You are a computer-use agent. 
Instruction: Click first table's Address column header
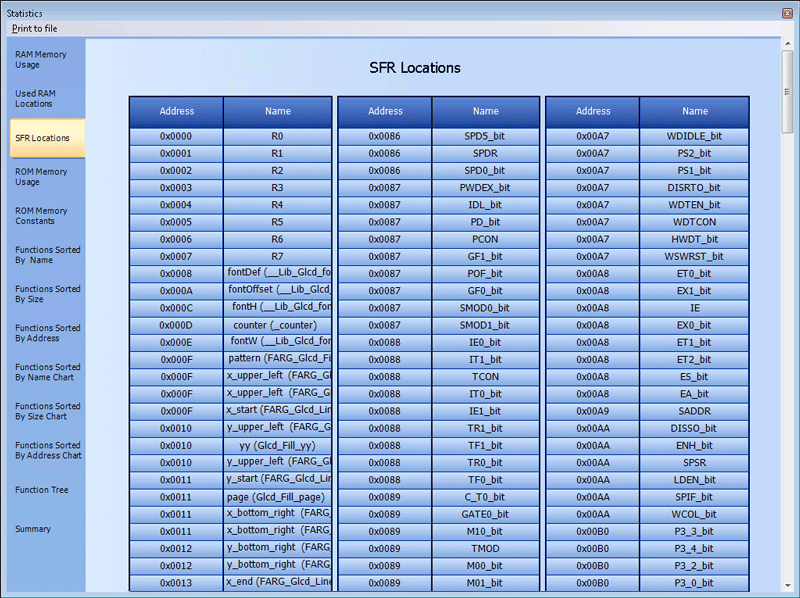pyautogui.click(x=177, y=112)
